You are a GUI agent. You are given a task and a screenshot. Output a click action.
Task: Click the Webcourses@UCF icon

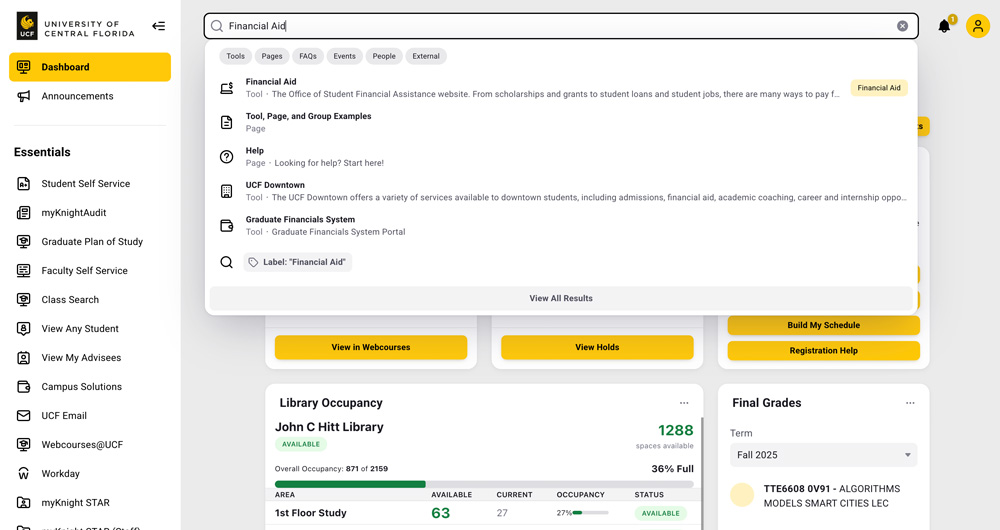(x=24, y=445)
